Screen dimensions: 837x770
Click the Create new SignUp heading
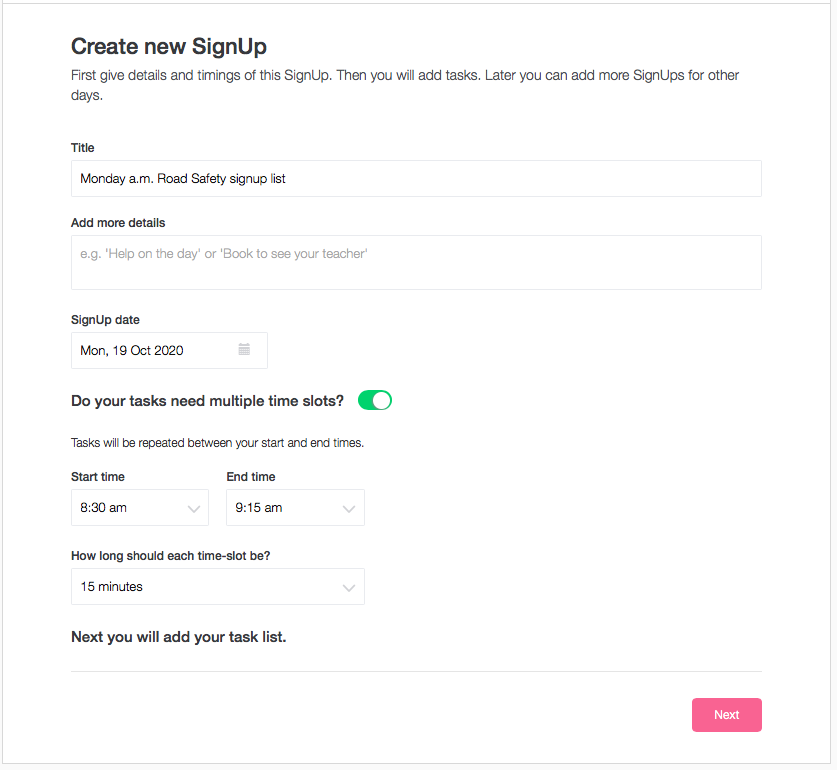coord(169,46)
